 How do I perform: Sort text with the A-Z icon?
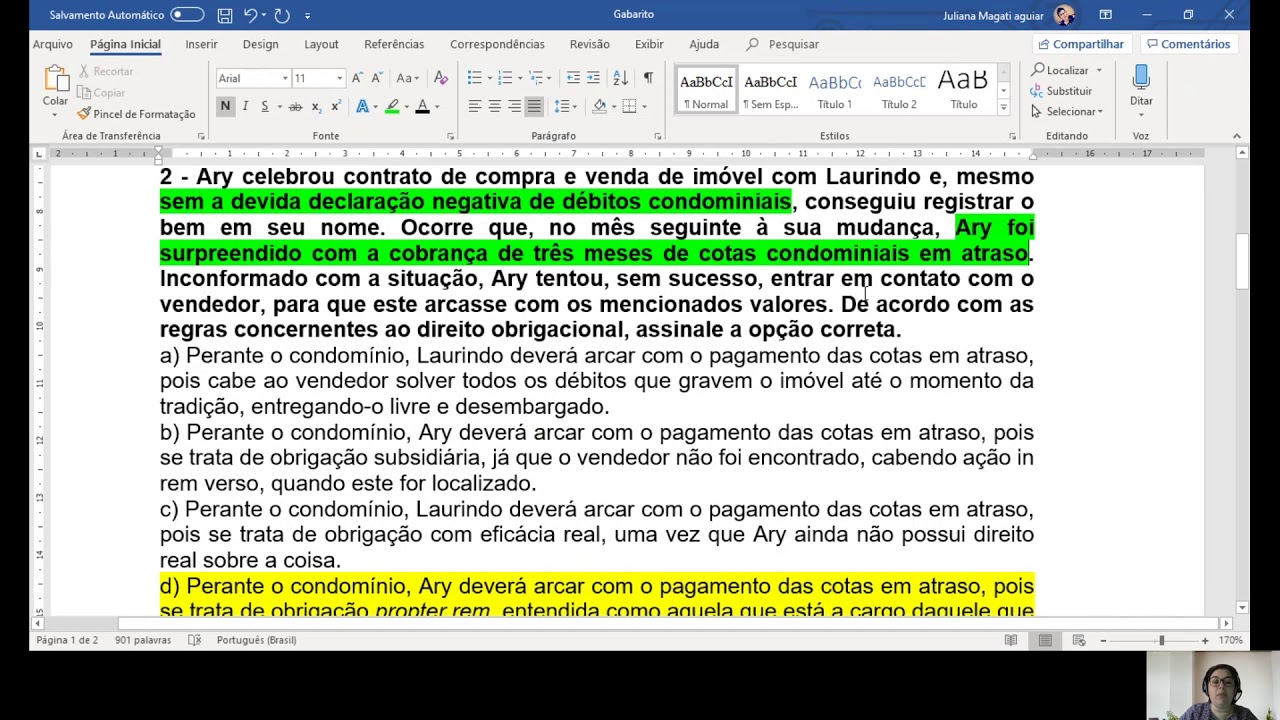click(x=620, y=78)
